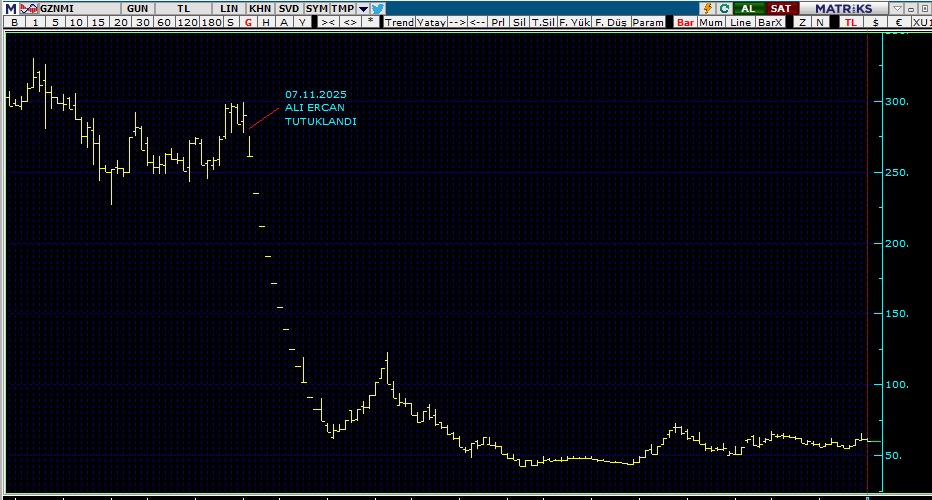The width and height of the screenshot is (932, 500).
Task: Click the Twitter bird icon
Action: coord(378,8)
